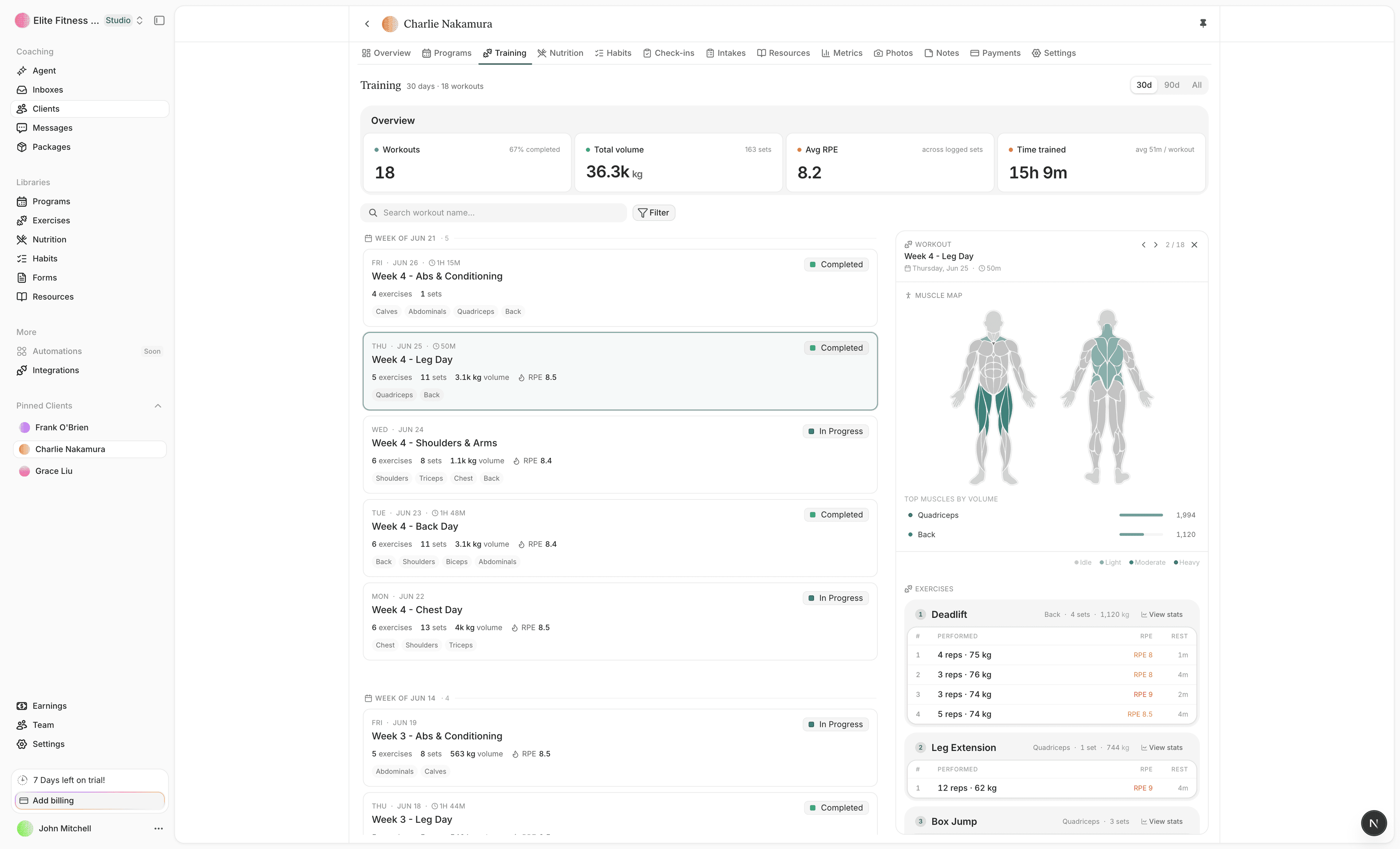Click the '12 reps · 62 kg' set row

click(1052, 788)
